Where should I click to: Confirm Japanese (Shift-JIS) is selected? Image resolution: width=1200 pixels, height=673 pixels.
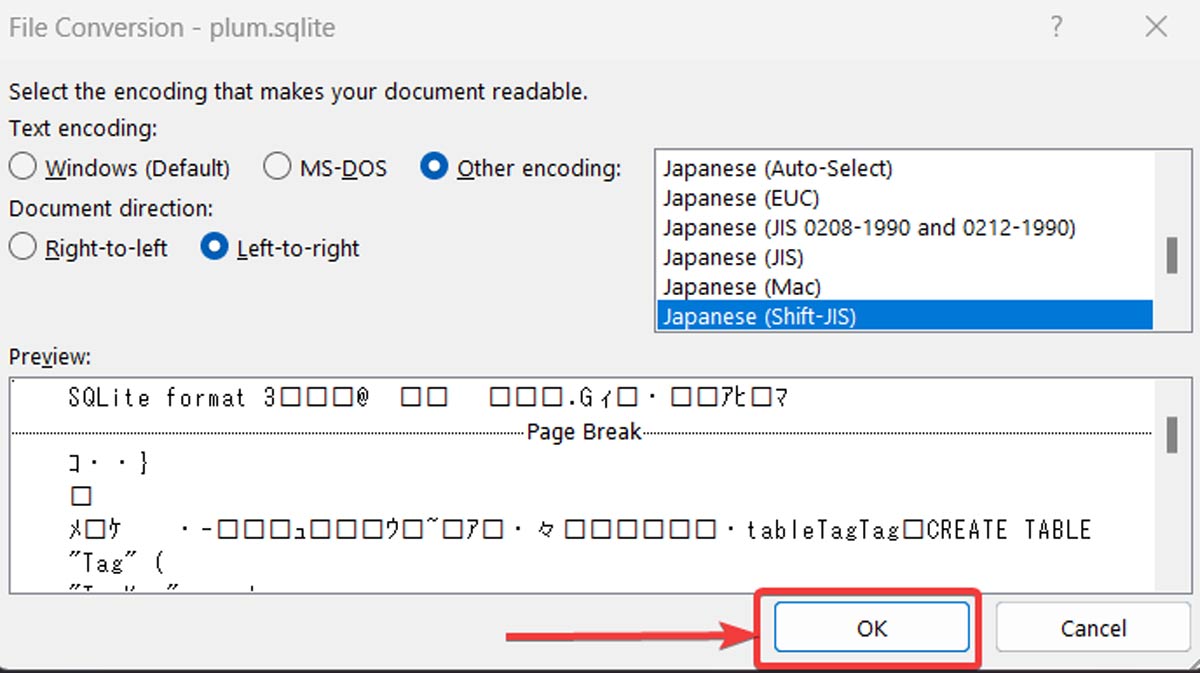tap(760, 316)
